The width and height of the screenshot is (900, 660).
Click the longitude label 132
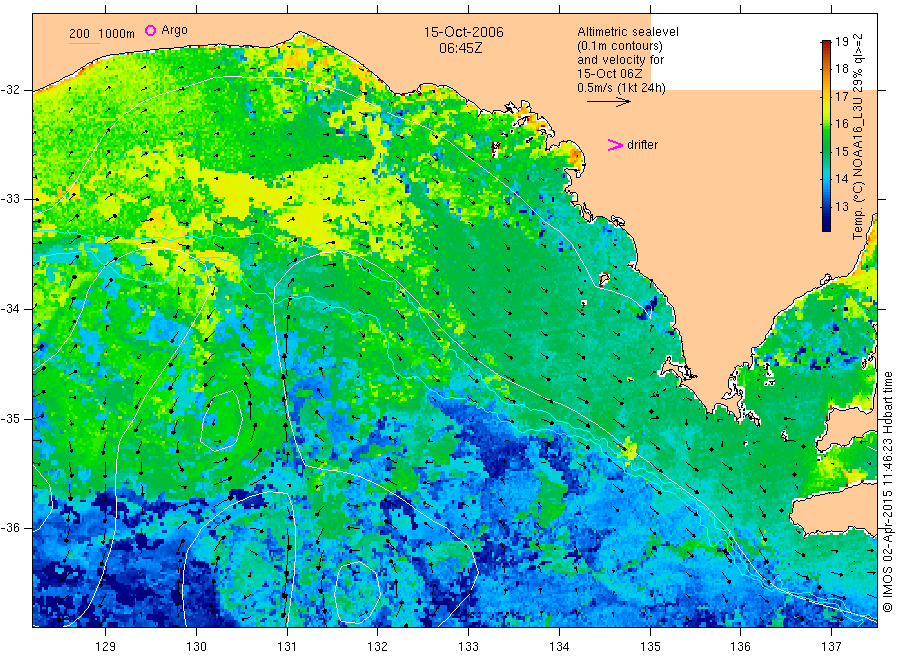click(378, 647)
